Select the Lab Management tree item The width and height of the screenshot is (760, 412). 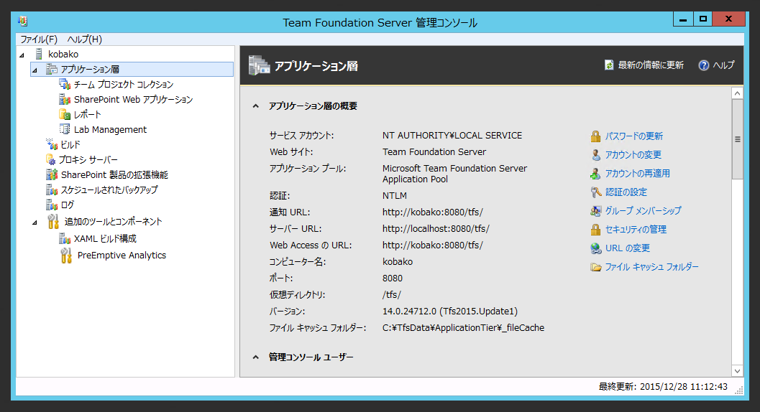[110, 129]
